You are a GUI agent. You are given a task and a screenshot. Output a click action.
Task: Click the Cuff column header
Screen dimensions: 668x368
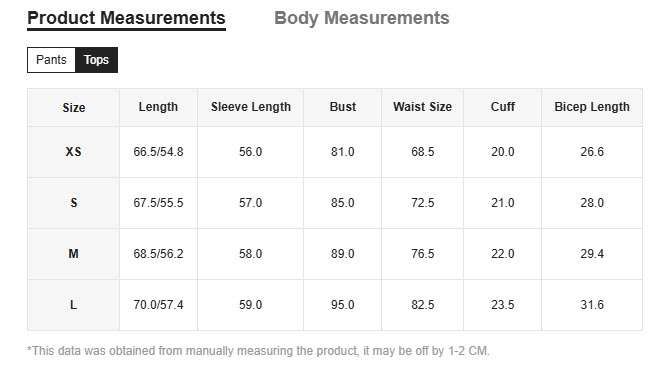tap(503, 107)
